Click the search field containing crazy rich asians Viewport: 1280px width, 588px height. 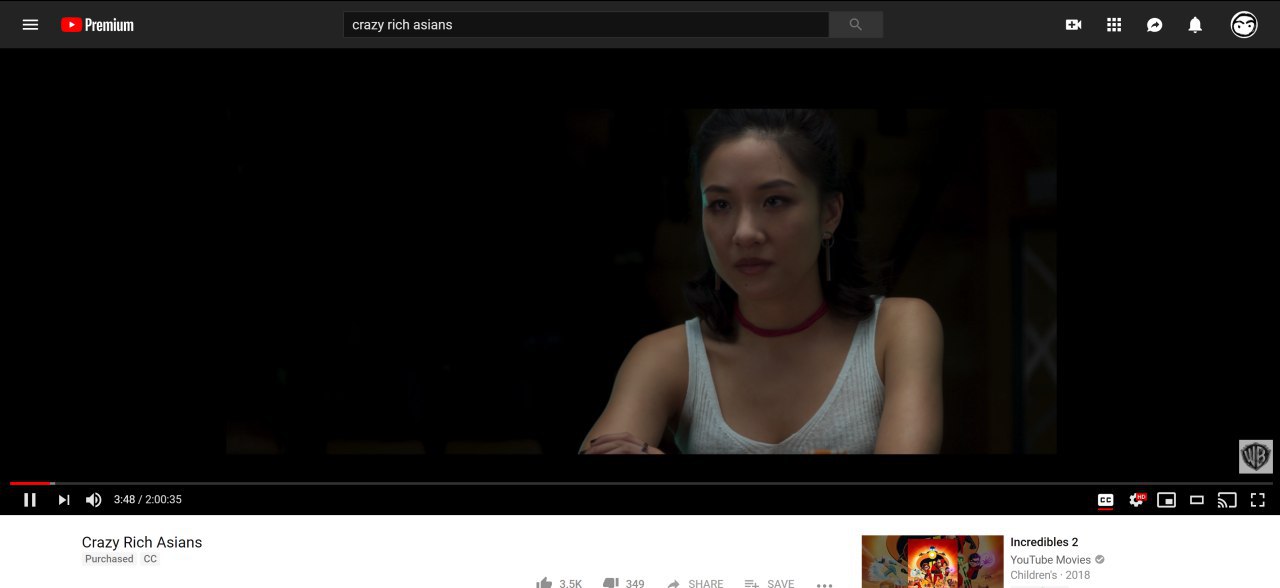point(586,25)
